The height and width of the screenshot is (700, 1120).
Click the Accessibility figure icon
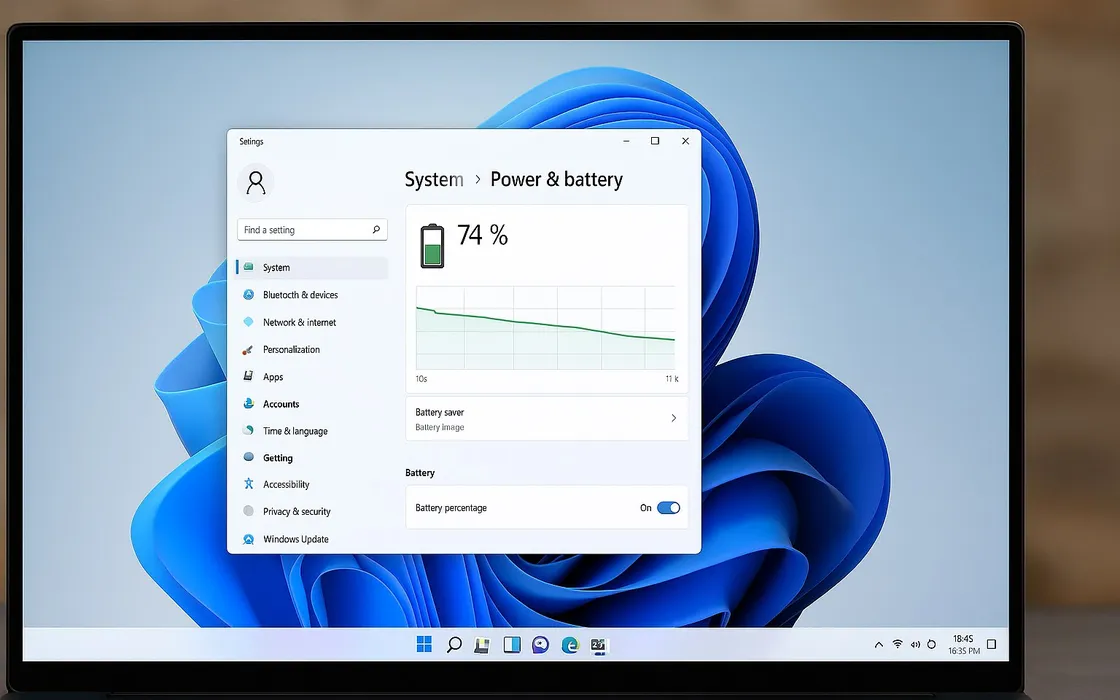point(251,484)
